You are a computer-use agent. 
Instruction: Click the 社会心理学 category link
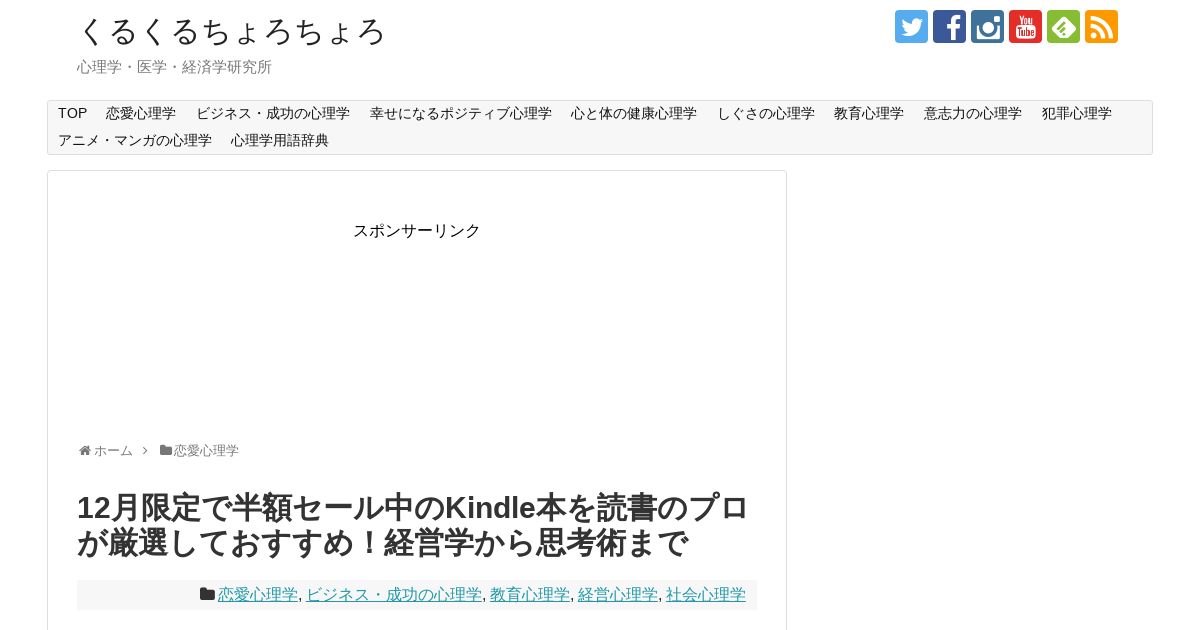pyautogui.click(x=706, y=595)
